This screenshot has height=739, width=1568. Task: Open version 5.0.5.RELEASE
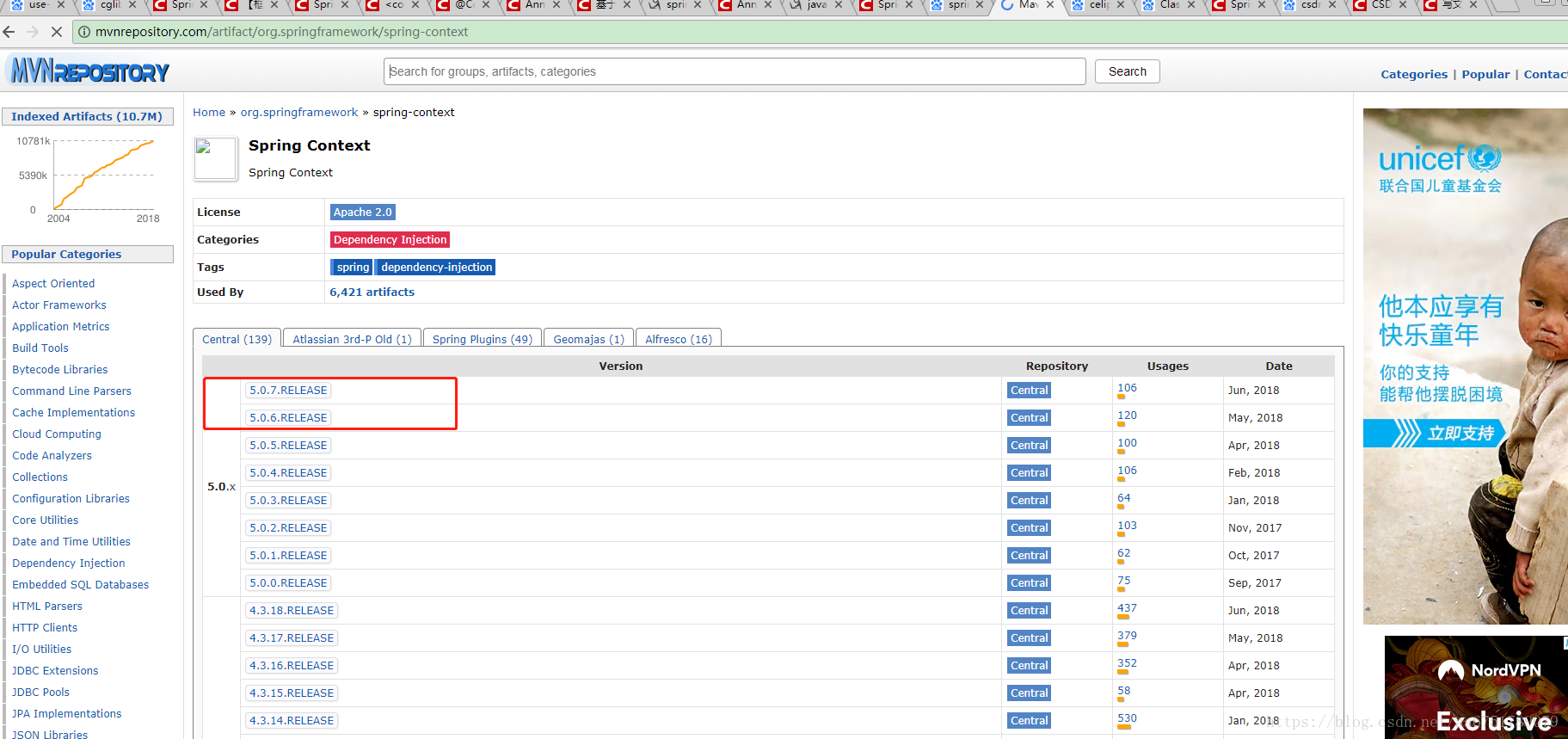pyautogui.click(x=288, y=445)
